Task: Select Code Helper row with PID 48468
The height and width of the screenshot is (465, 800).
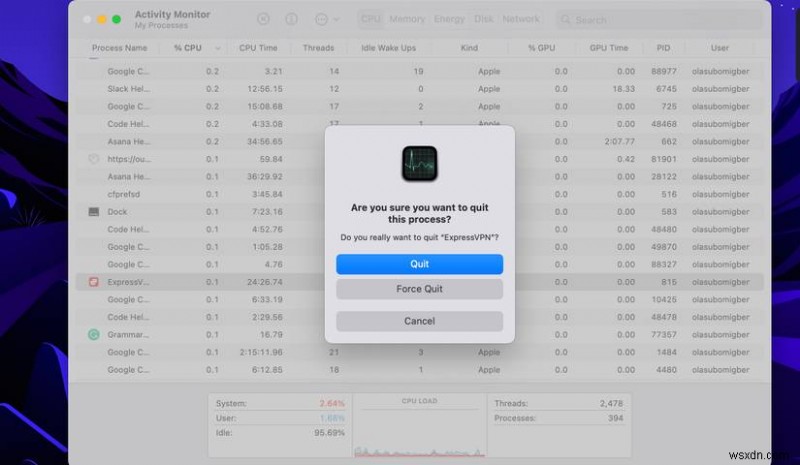Action: point(419,124)
